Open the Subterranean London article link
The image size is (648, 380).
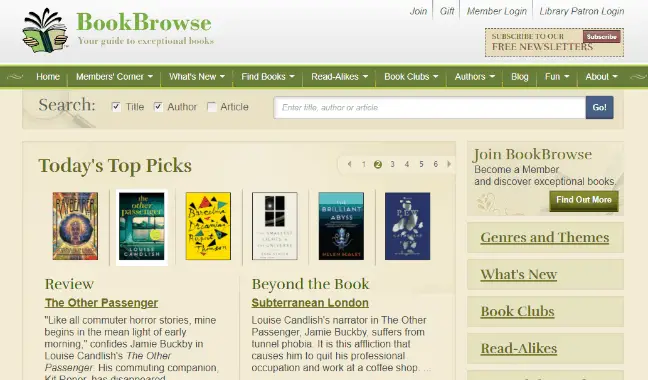(310, 303)
